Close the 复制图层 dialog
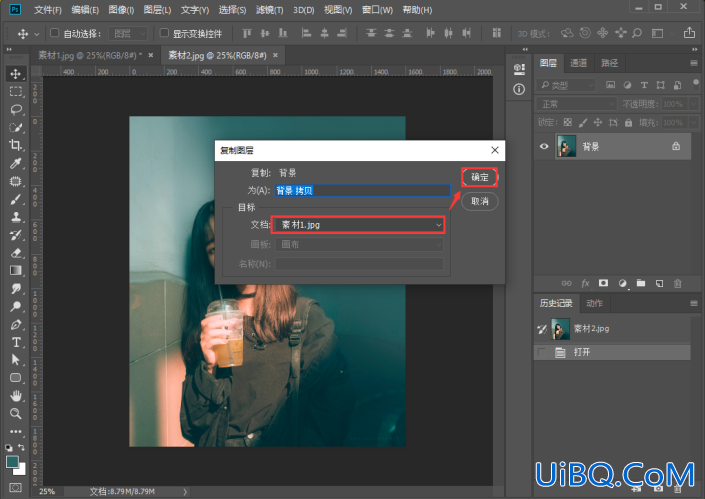Image resolution: width=705 pixels, height=499 pixels. [x=495, y=150]
